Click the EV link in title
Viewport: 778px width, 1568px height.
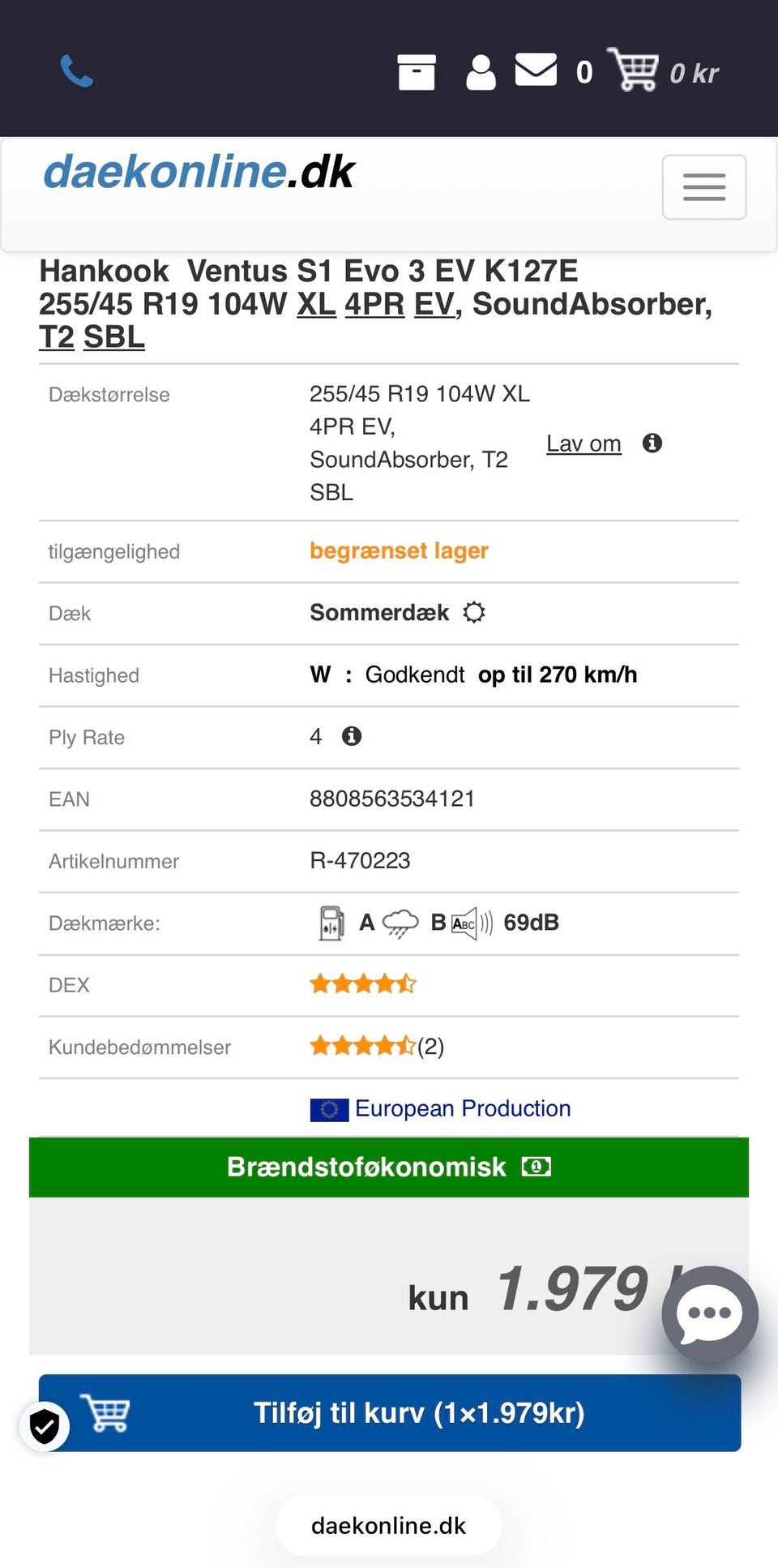(x=434, y=304)
